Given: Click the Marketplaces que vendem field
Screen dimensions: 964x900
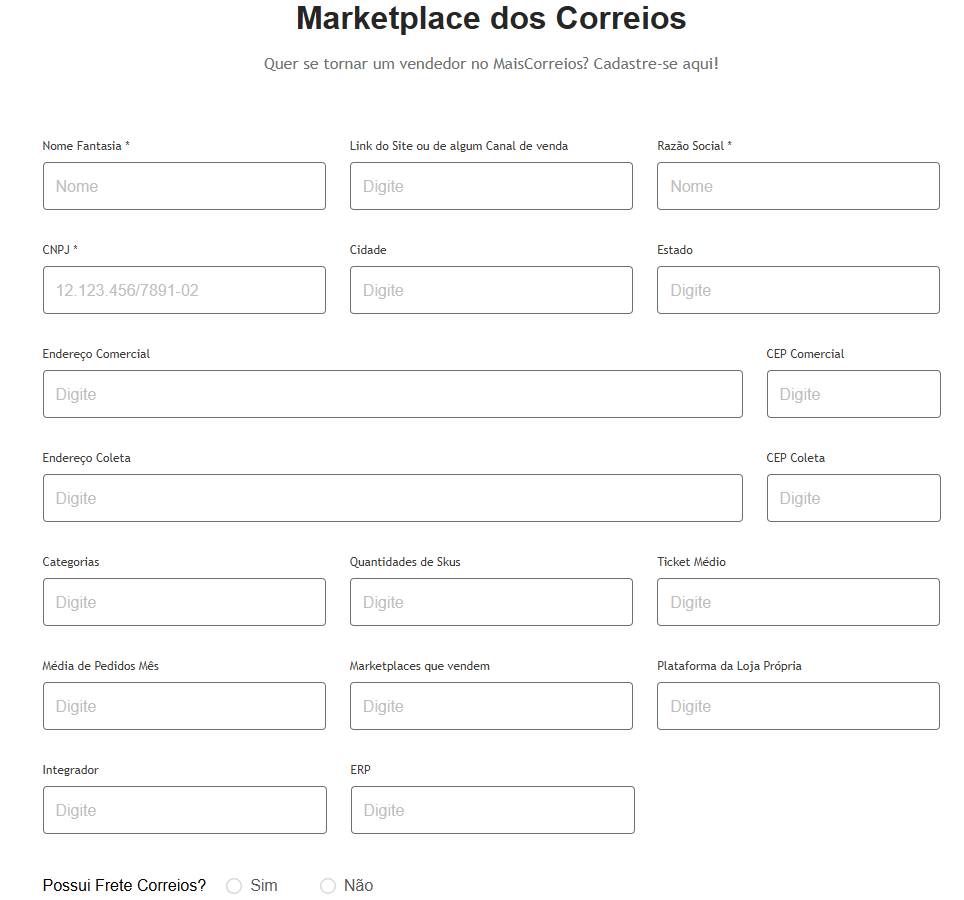Looking at the screenshot, I should [491, 706].
